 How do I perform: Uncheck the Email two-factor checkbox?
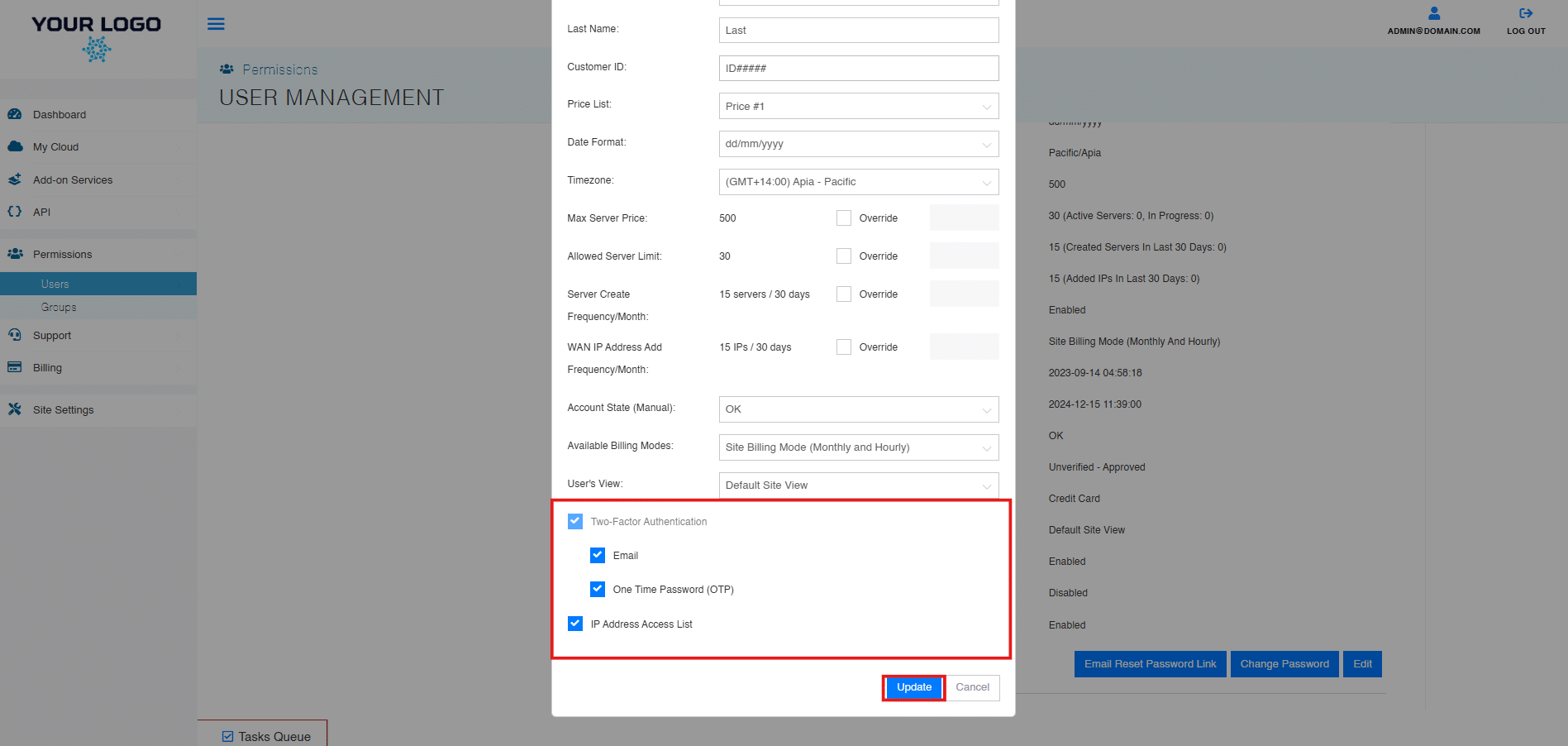598,555
